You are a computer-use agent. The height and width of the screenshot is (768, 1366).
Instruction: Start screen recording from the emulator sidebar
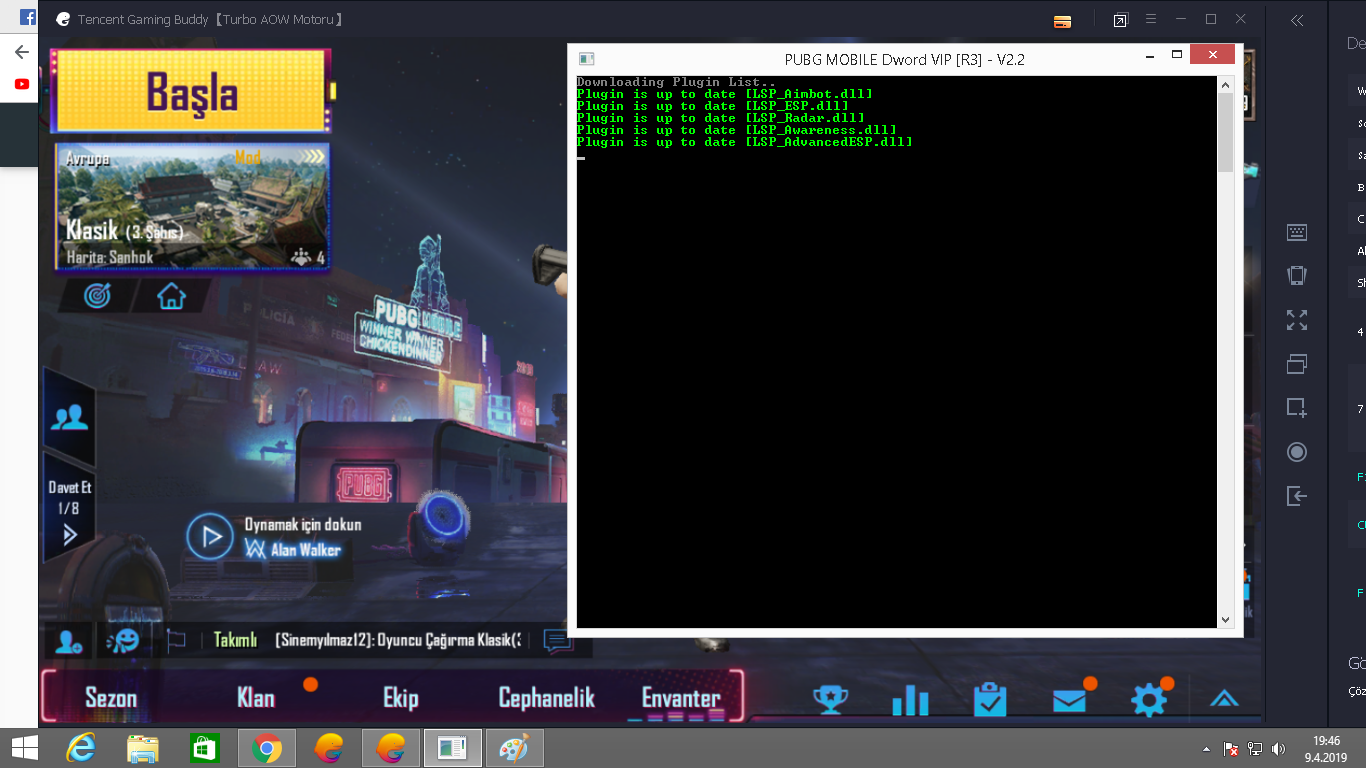pos(1297,452)
